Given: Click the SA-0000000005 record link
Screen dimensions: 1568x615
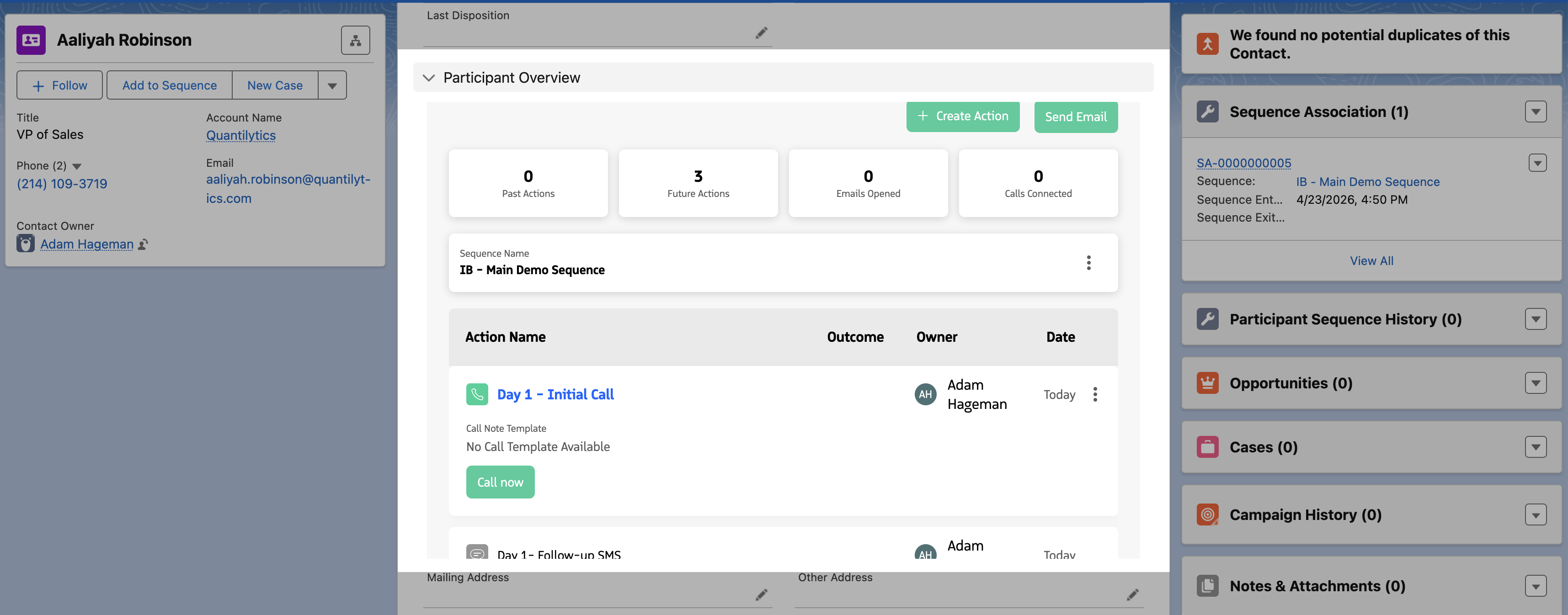Looking at the screenshot, I should click(1243, 162).
